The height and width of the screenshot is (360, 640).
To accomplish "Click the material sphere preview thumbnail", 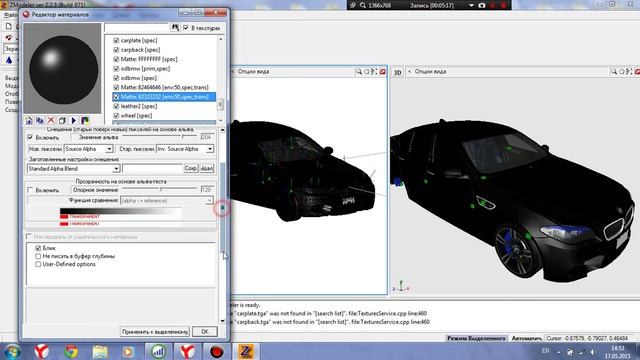I will (x=62, y=69).
